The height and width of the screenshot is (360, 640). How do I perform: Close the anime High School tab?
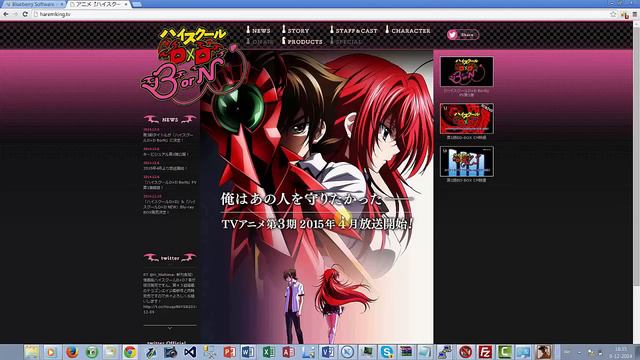coord(126,4)
